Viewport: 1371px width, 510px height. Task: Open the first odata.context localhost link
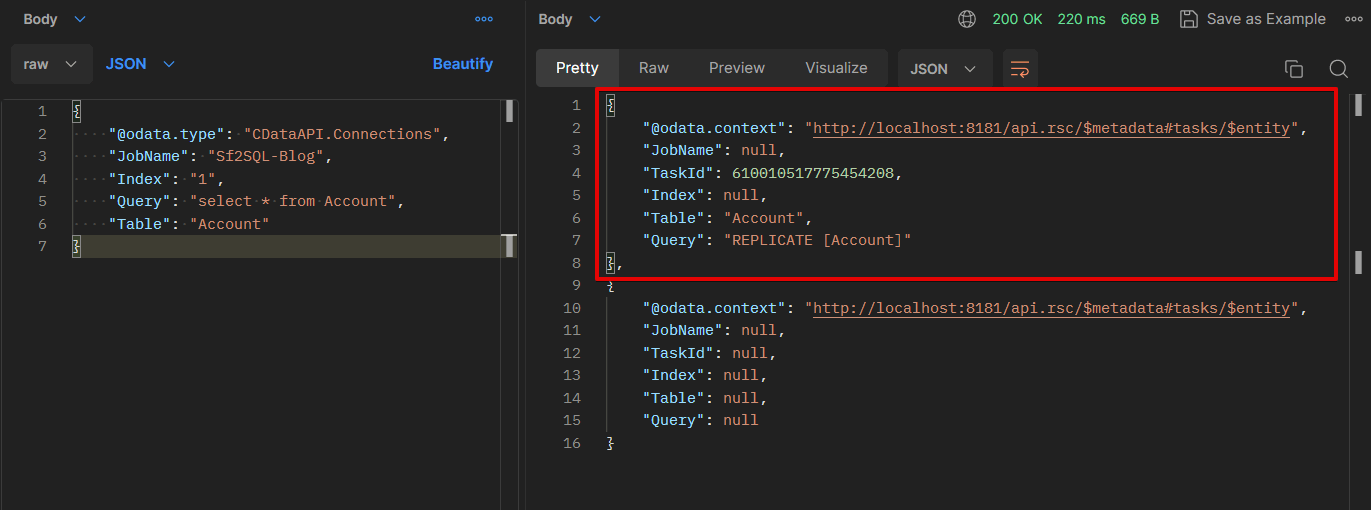click(x=1051, y=128)
